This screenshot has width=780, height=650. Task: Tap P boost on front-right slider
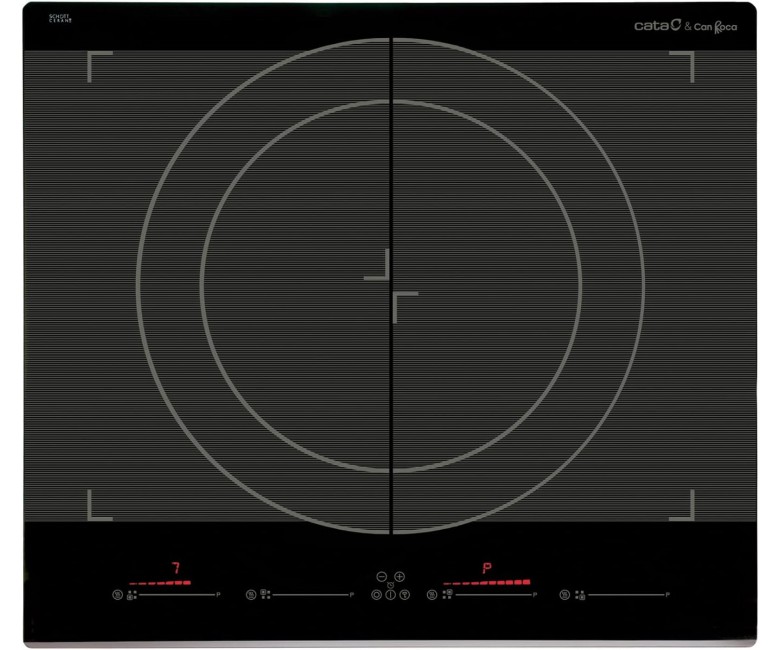pos(668,595)
